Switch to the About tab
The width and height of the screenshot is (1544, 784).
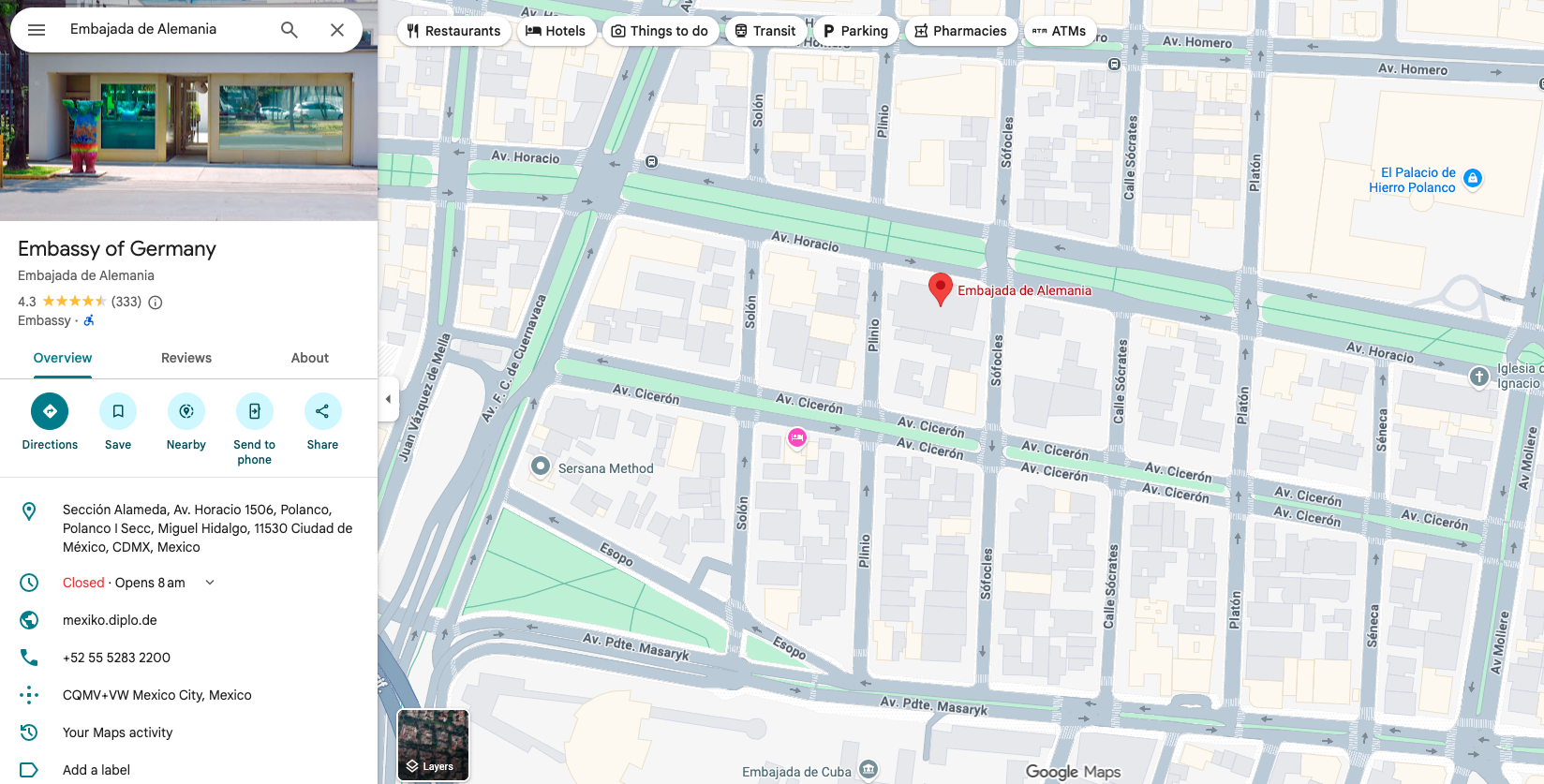pyautogui.click(x=310, y=358)
